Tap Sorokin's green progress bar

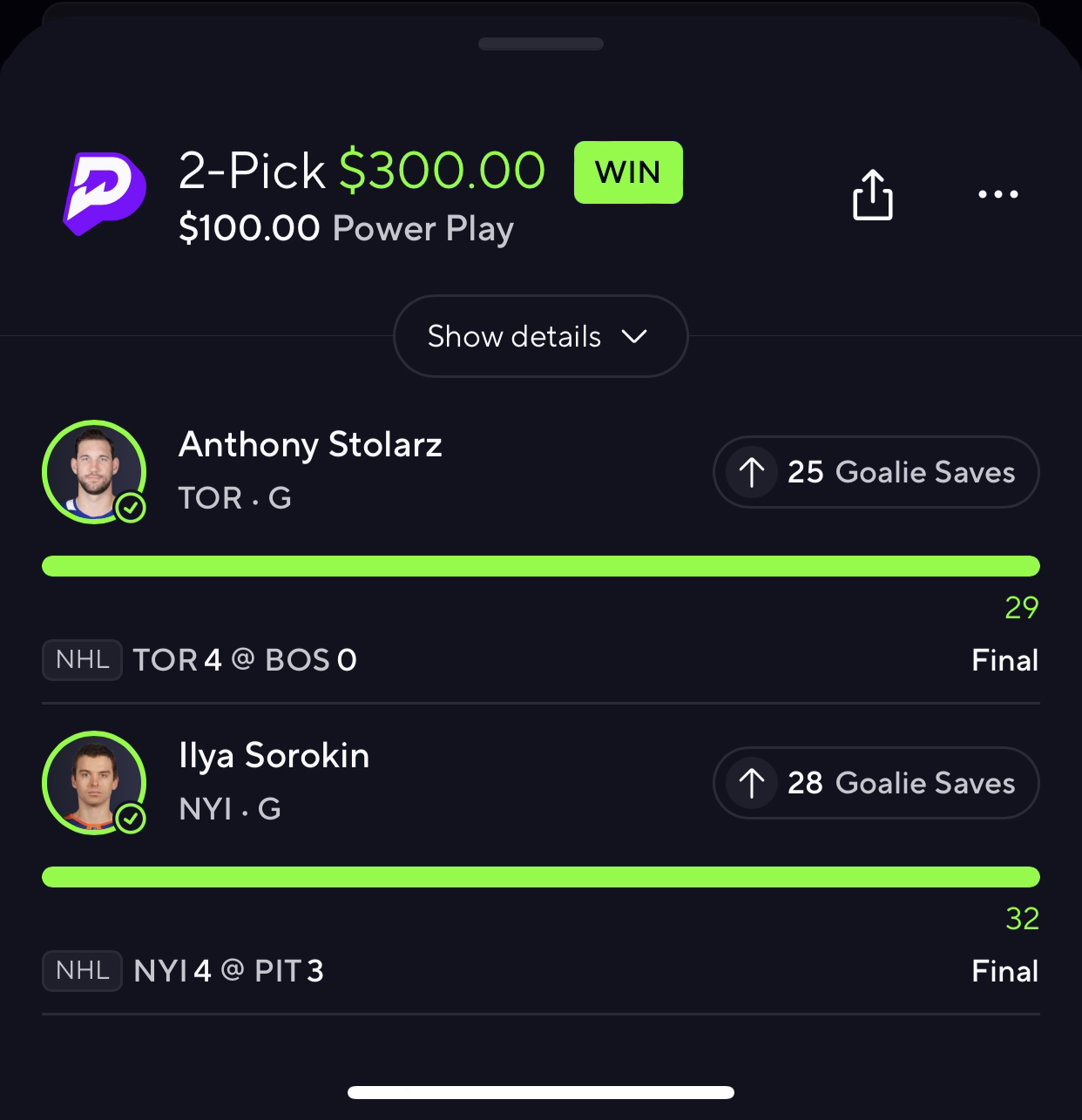pos(541,877)
